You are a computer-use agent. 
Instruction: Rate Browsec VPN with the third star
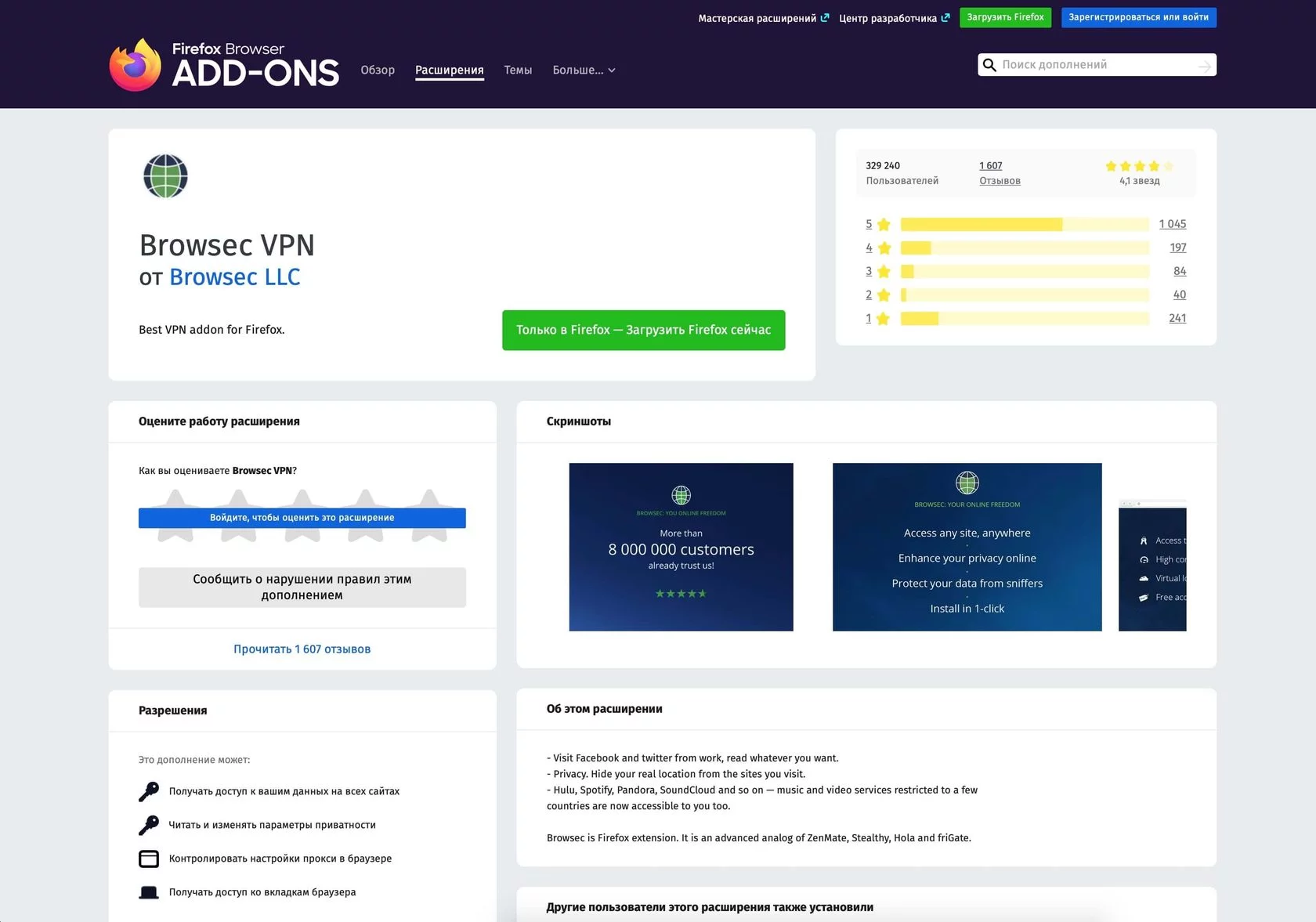(x=302, y=515)
